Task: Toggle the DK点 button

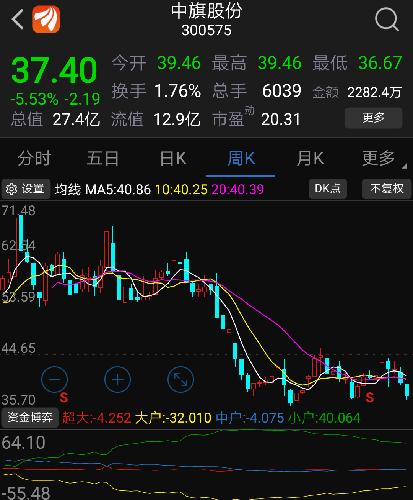Action: (328, 189)
